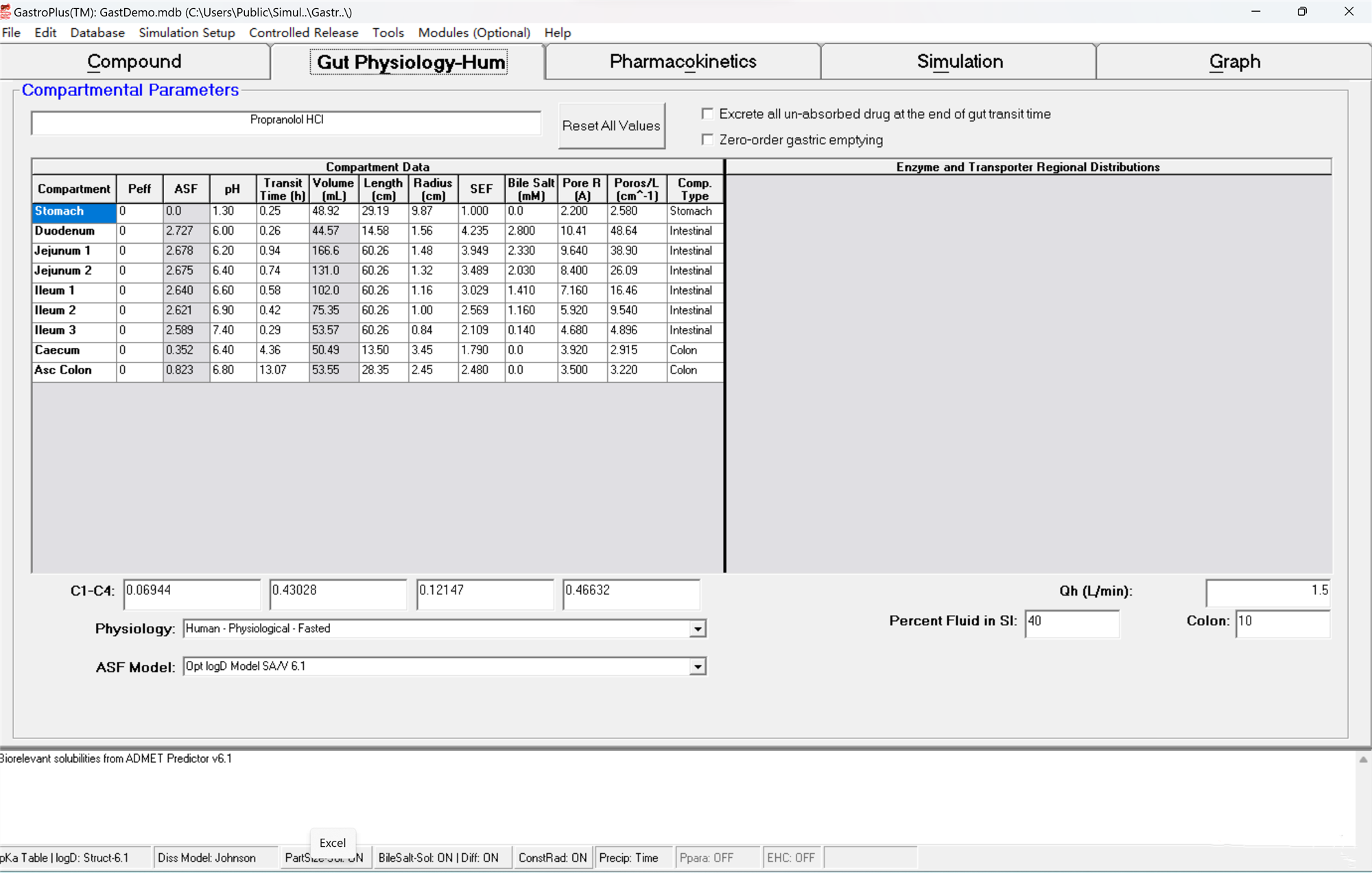Image resolution: width=1372 pixels, height=873 pixels.
Task: Select the Ileum 3 compartment row
Action: 74,331
